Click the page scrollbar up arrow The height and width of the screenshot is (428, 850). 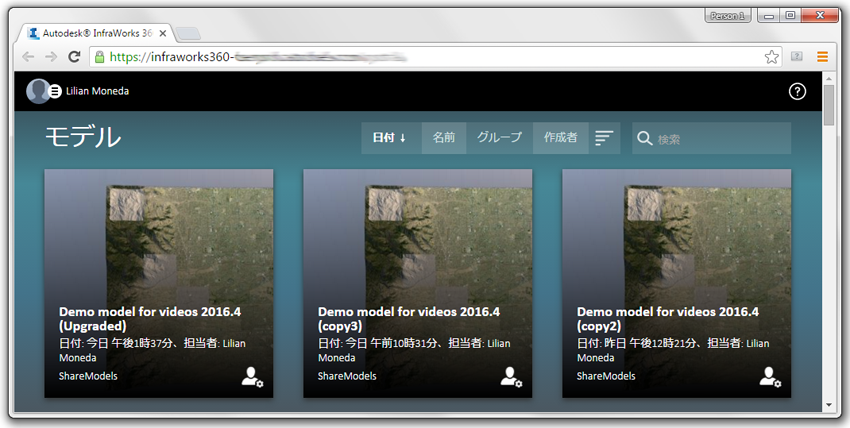(x=829, y=79)
